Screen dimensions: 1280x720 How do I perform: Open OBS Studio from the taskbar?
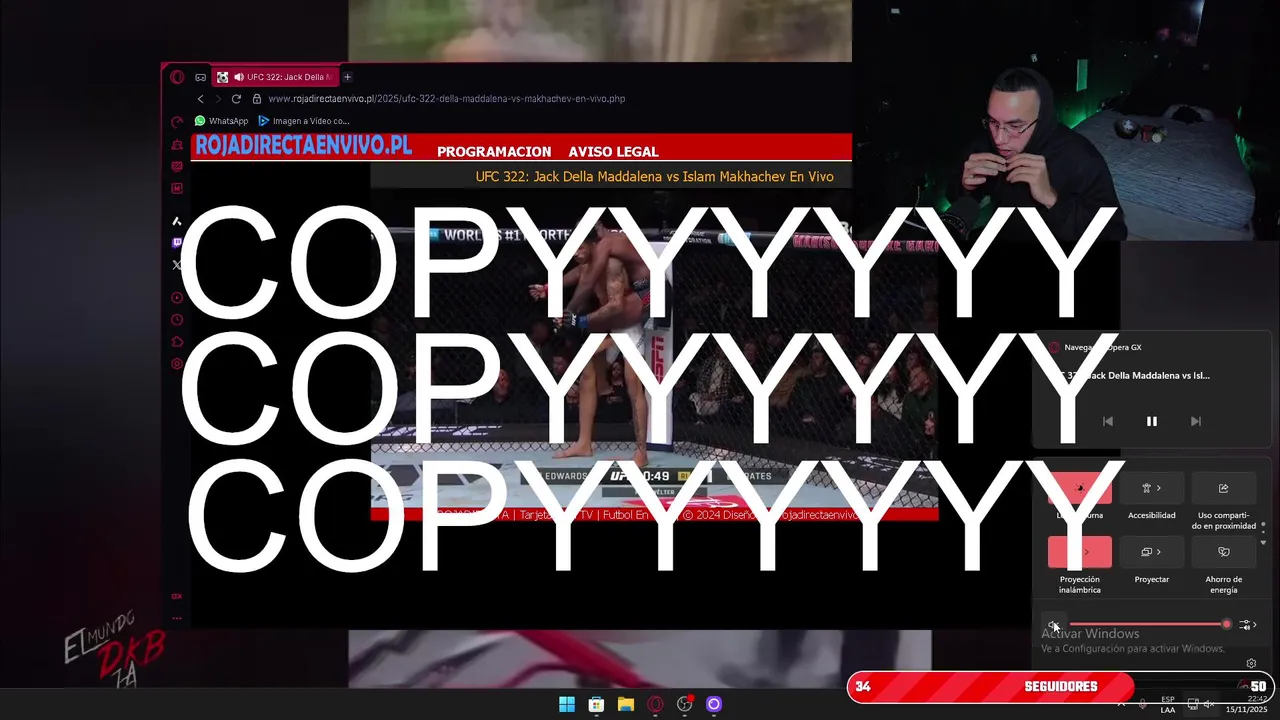tap(685, 704)
